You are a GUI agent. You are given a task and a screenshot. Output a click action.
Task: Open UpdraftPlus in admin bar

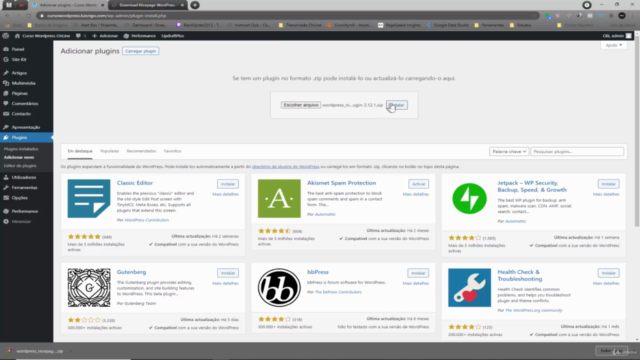point(172,36)
